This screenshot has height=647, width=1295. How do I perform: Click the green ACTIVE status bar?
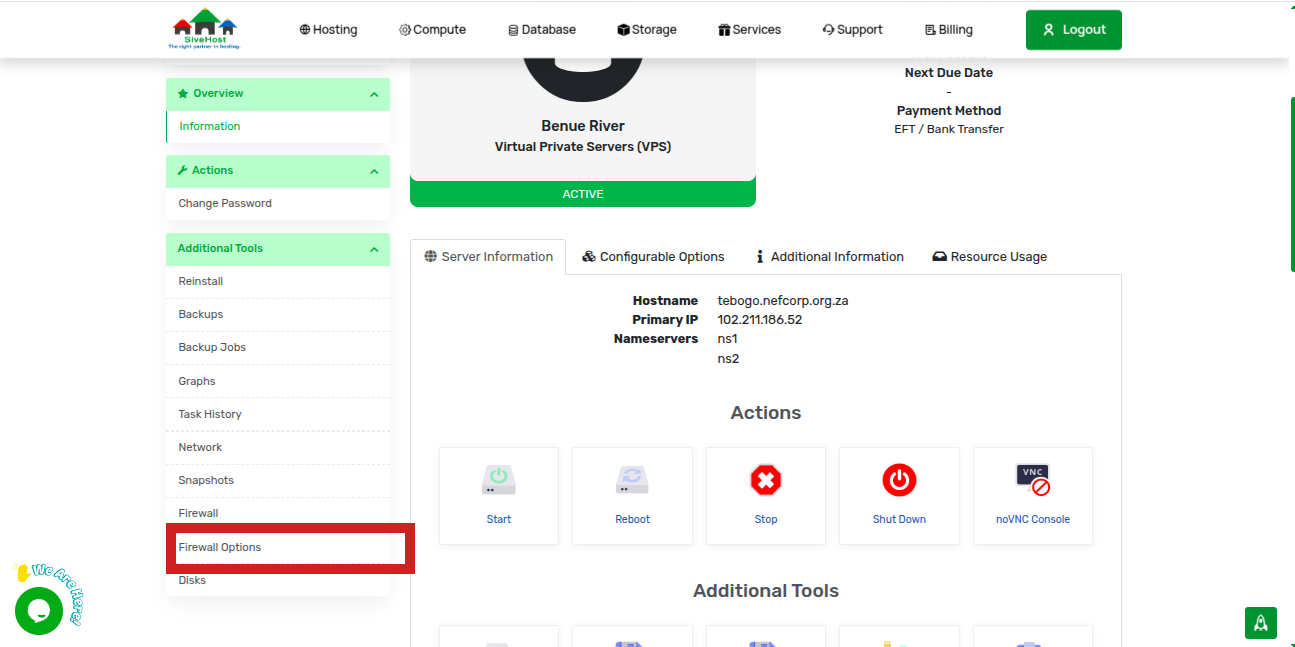pos(583,193)
